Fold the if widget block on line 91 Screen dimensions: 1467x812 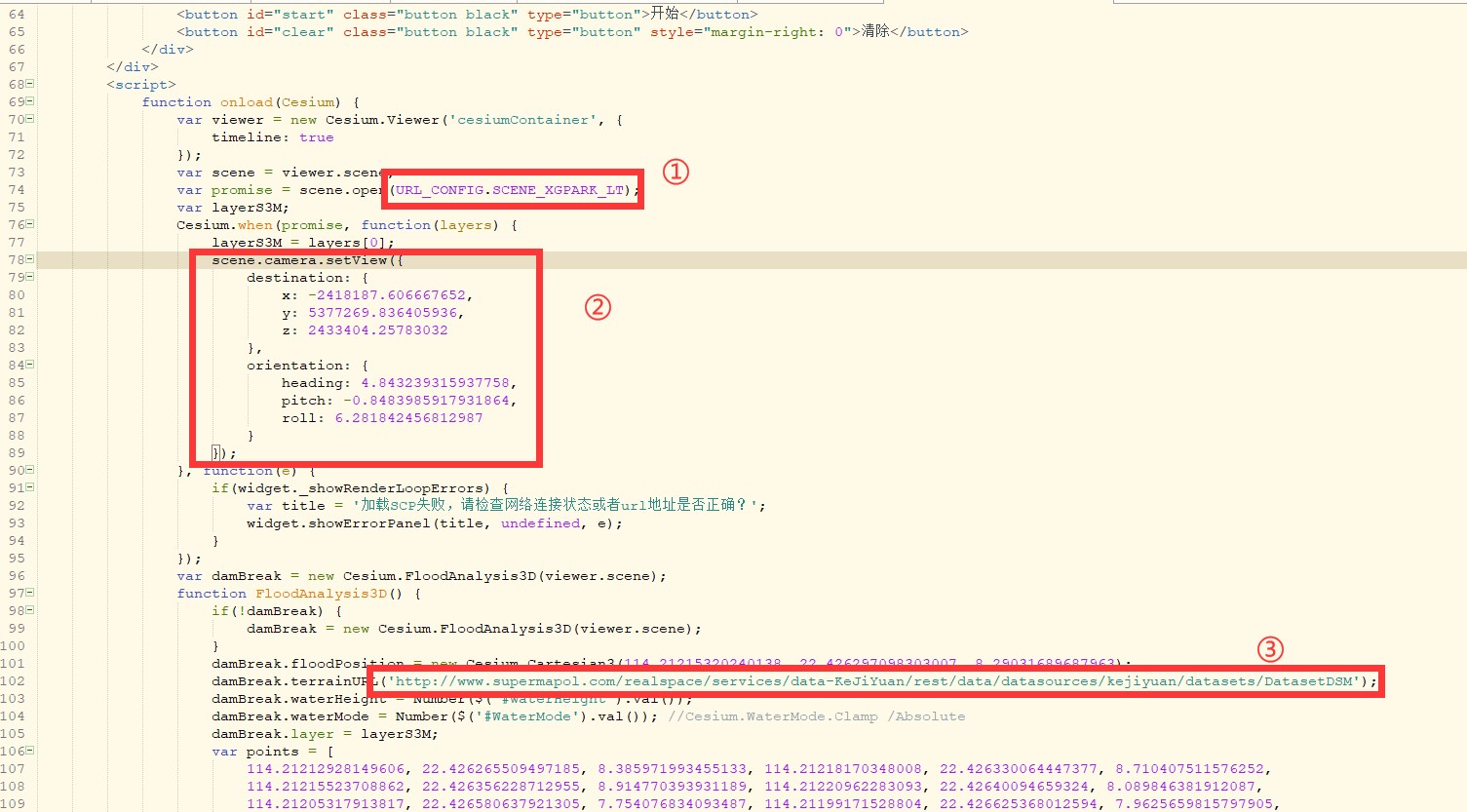click(30, 487)
